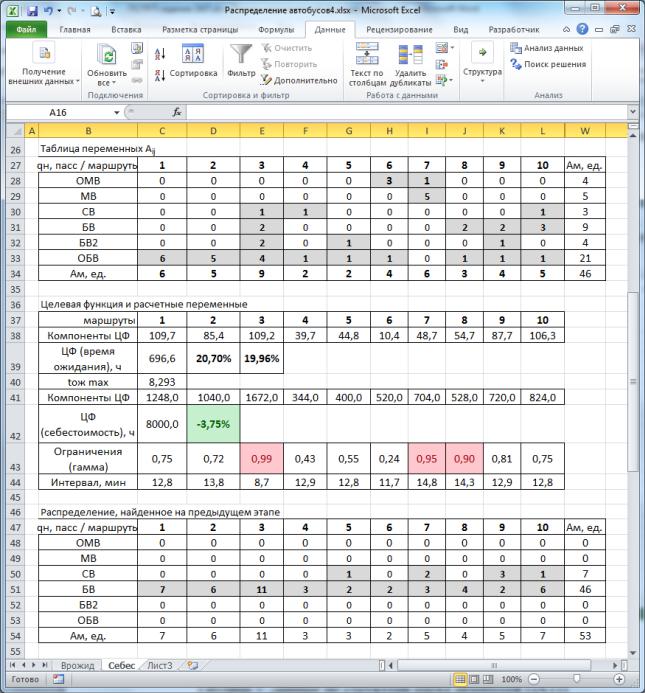Switch to Normal view in status bar
This screenshot has width=645, height=693.
[460, 679]
